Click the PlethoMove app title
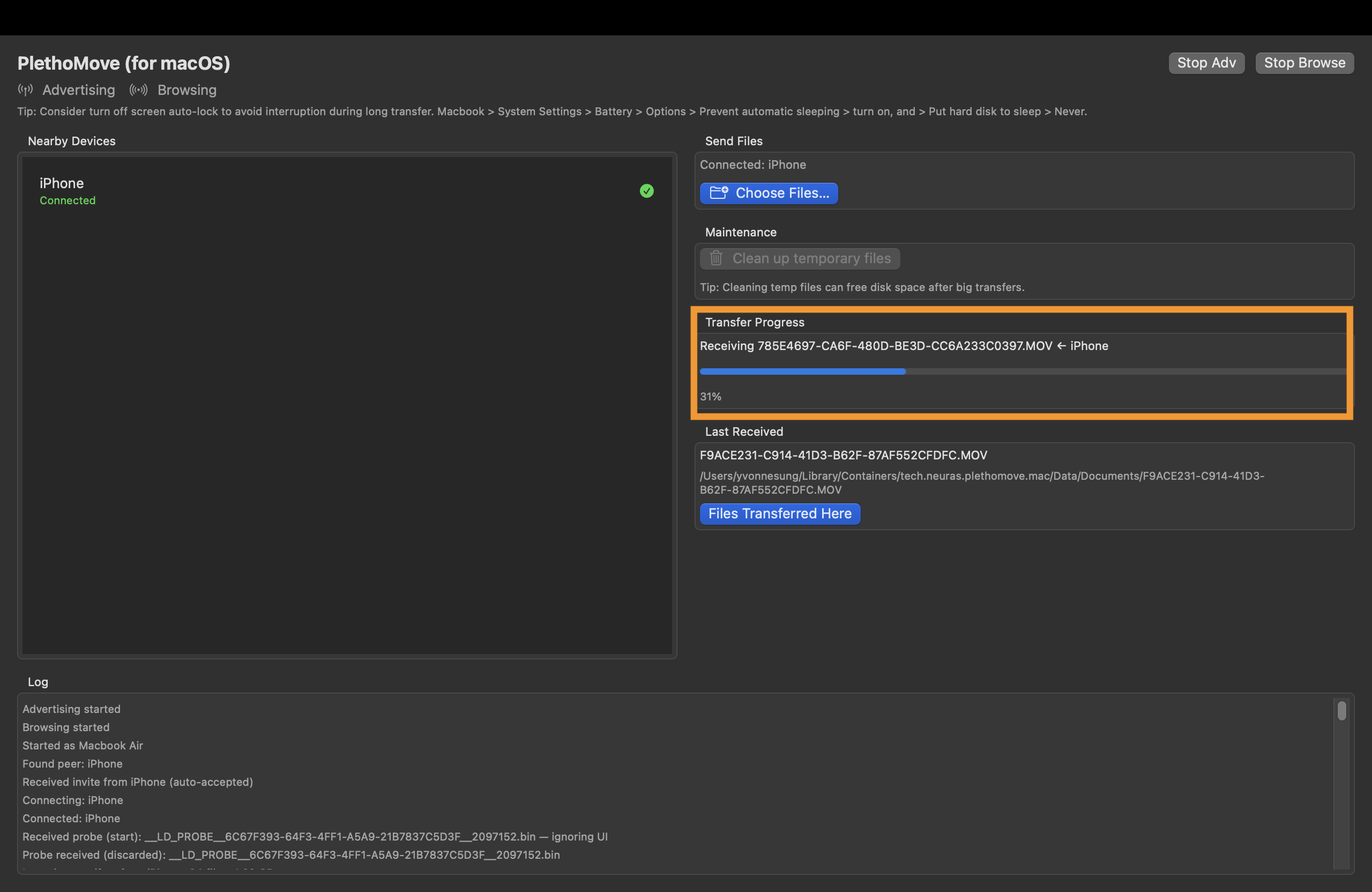1372x892 pixels. [x=123, y=63]
